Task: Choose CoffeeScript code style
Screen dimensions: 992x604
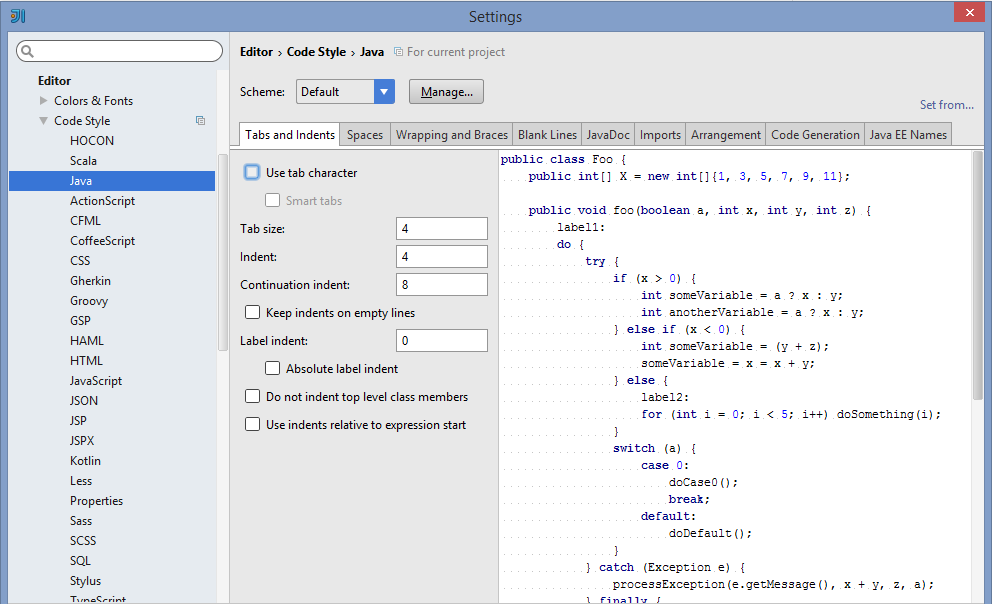Action: point(102,240)
